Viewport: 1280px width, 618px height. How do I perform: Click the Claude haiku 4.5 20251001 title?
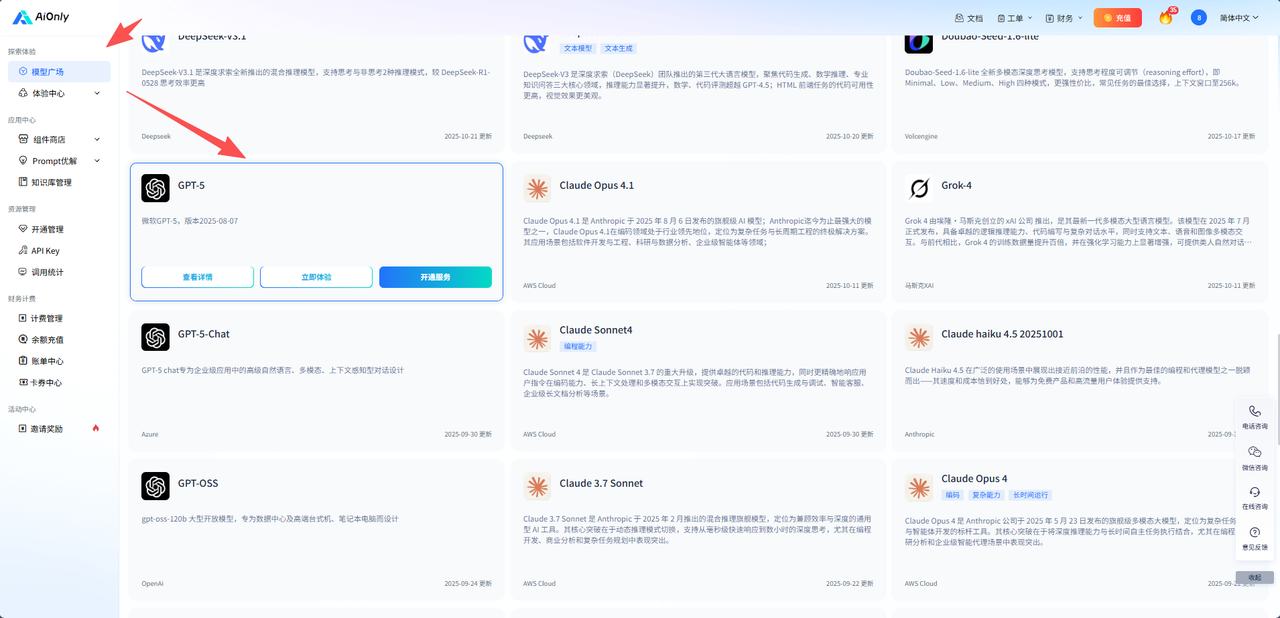(x=1002, y=334)
